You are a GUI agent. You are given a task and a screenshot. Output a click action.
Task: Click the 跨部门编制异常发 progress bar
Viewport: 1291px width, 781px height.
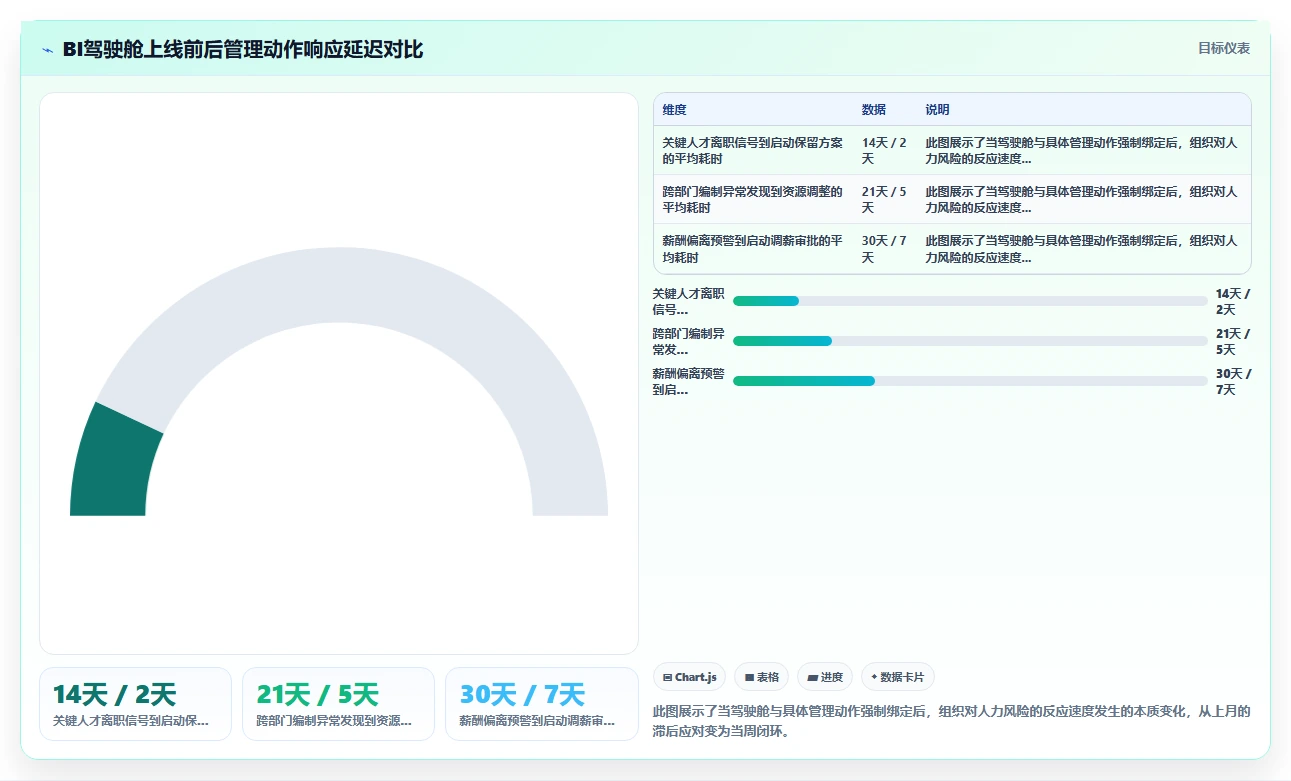970,341
